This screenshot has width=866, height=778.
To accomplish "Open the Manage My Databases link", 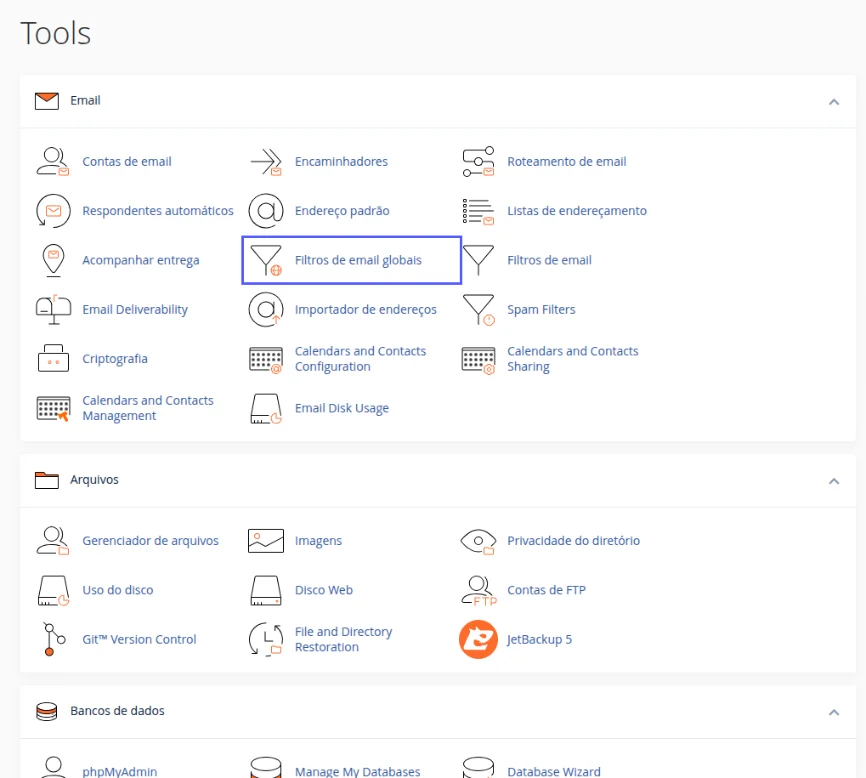I will tap(357, 771).
